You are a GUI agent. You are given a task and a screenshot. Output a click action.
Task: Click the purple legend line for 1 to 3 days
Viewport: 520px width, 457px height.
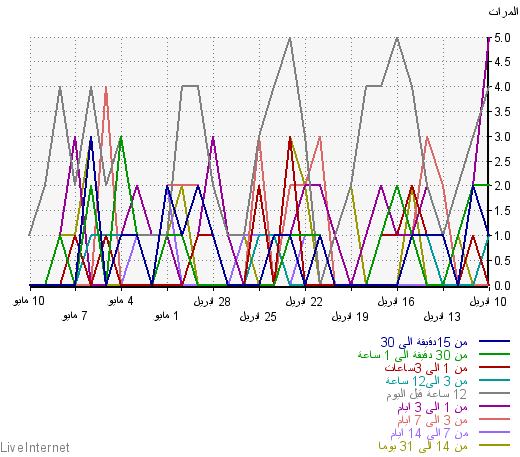click(494, 406)
